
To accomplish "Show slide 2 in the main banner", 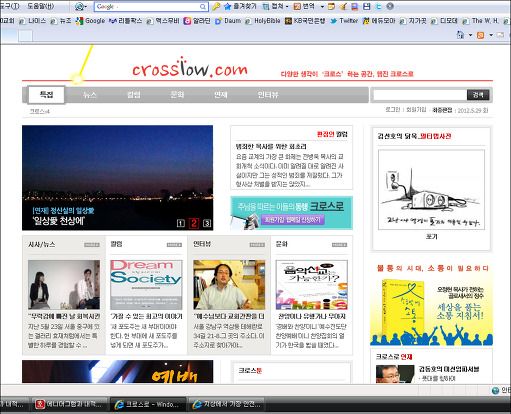I will pos(194,223).
